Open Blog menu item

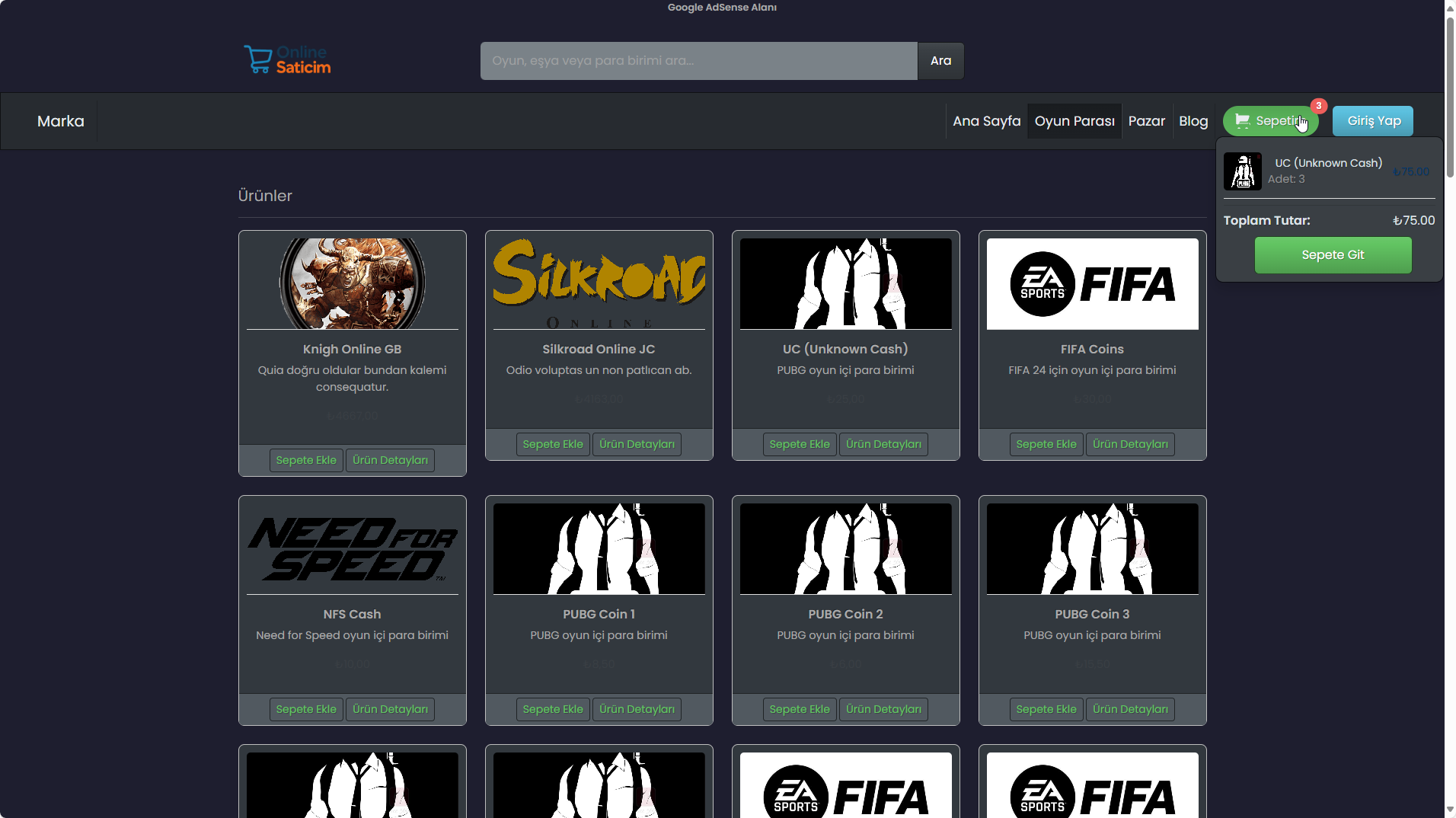pyautogui.click(x=1193, y=121)
